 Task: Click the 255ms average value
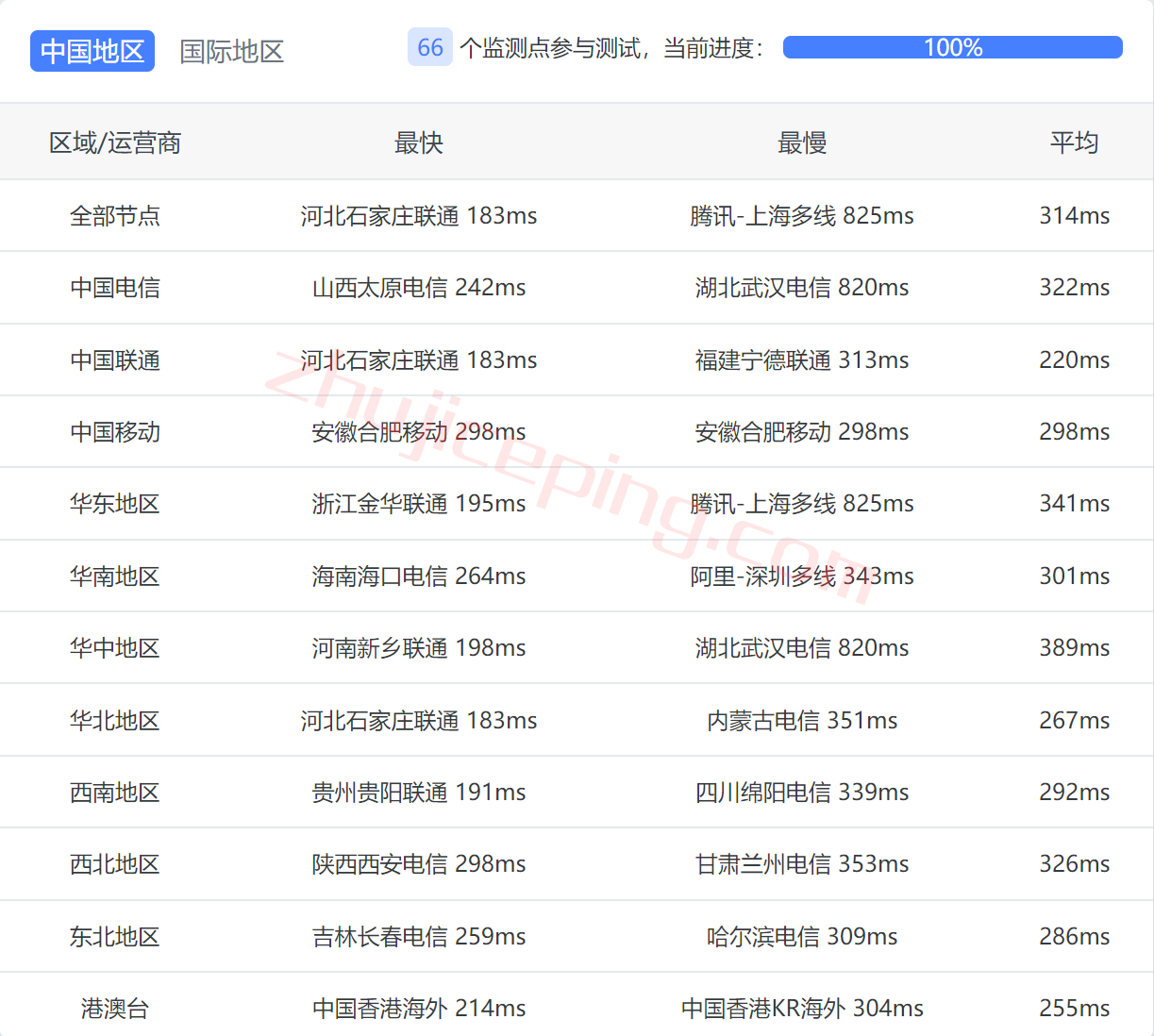(x=1075, y=1008)
